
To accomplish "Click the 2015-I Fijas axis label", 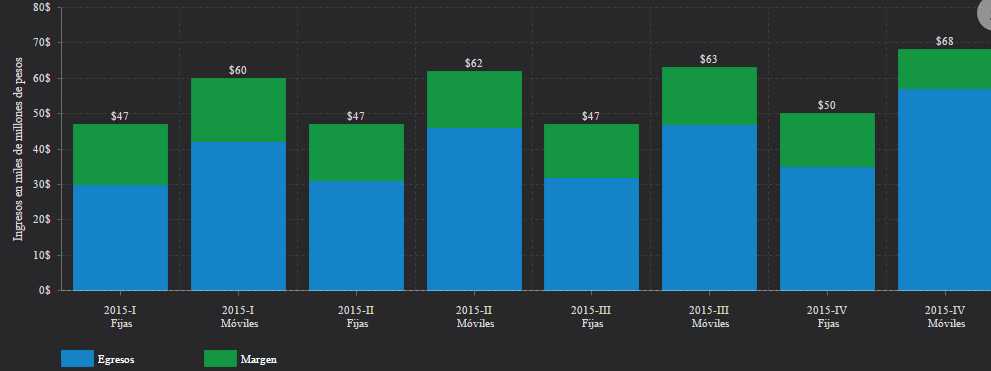I will (x=120, y=317).
